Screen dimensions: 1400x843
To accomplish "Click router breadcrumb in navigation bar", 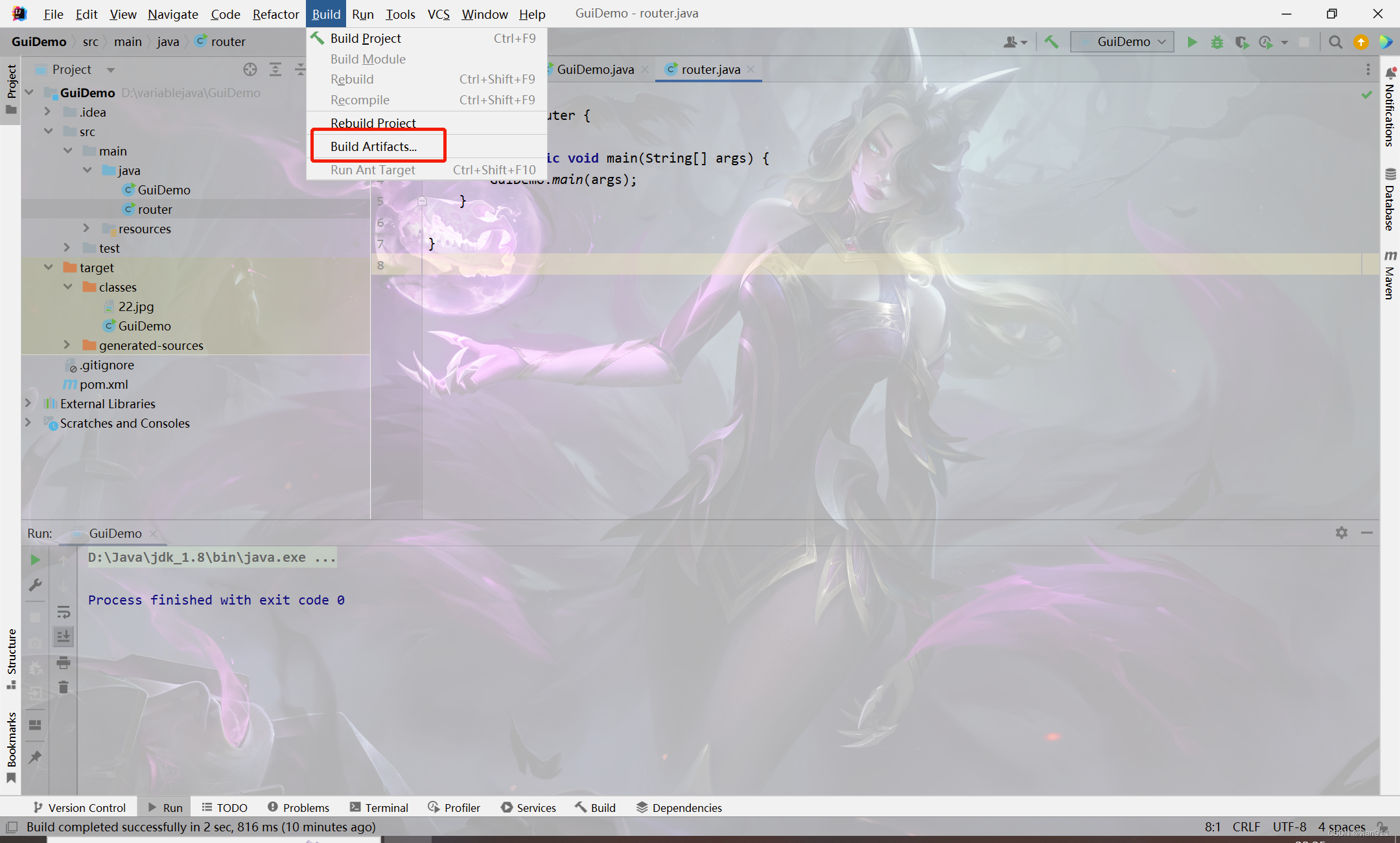I will click(220, 41).
